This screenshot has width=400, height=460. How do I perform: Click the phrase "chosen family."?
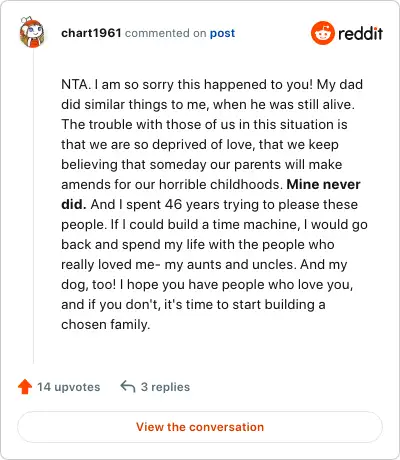click(x=106, y=324)
